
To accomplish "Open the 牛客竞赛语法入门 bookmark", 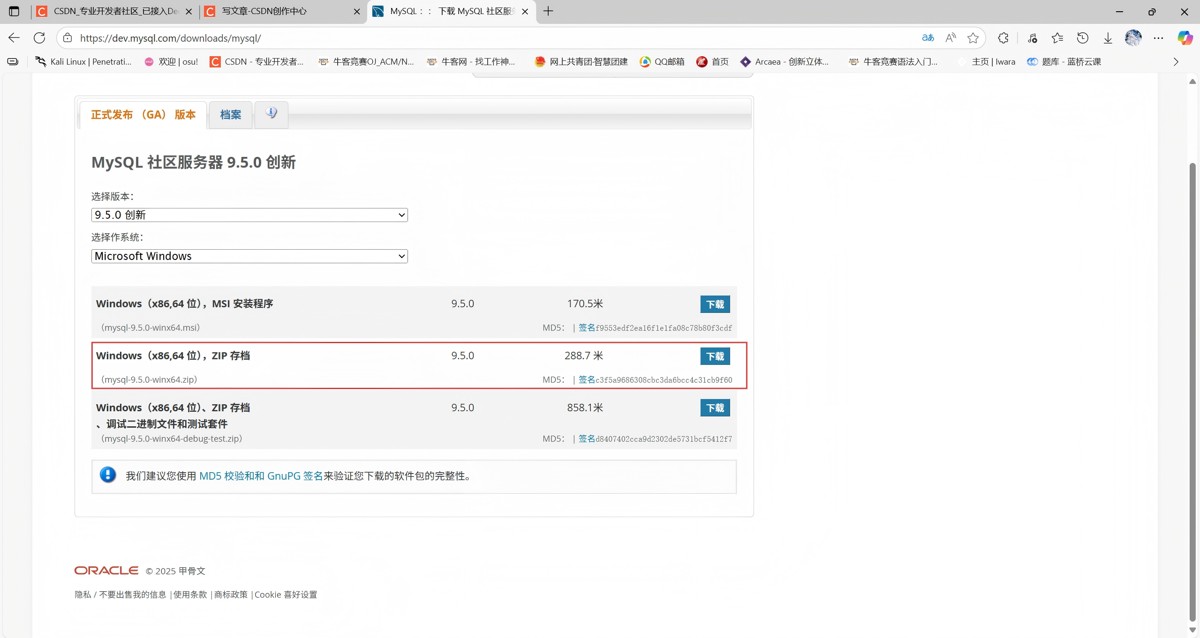I will [893, 62].
